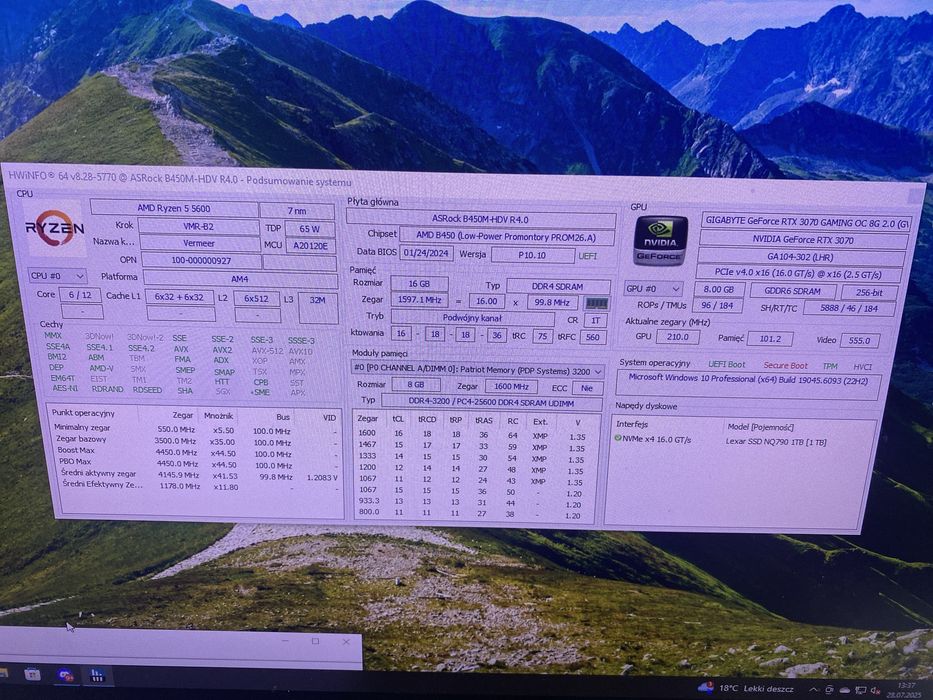Click the 65 W TDP field

point(309,229)
